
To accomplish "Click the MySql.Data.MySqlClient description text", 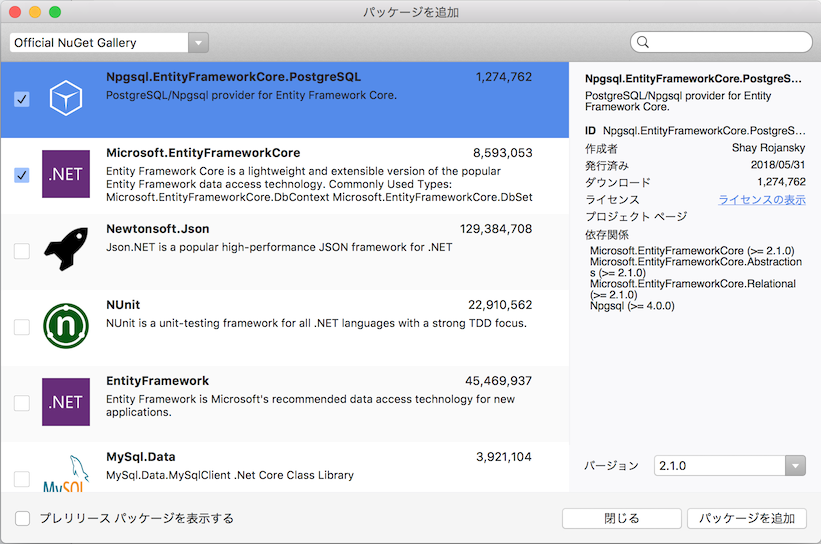I will click(x=230, y=475).
